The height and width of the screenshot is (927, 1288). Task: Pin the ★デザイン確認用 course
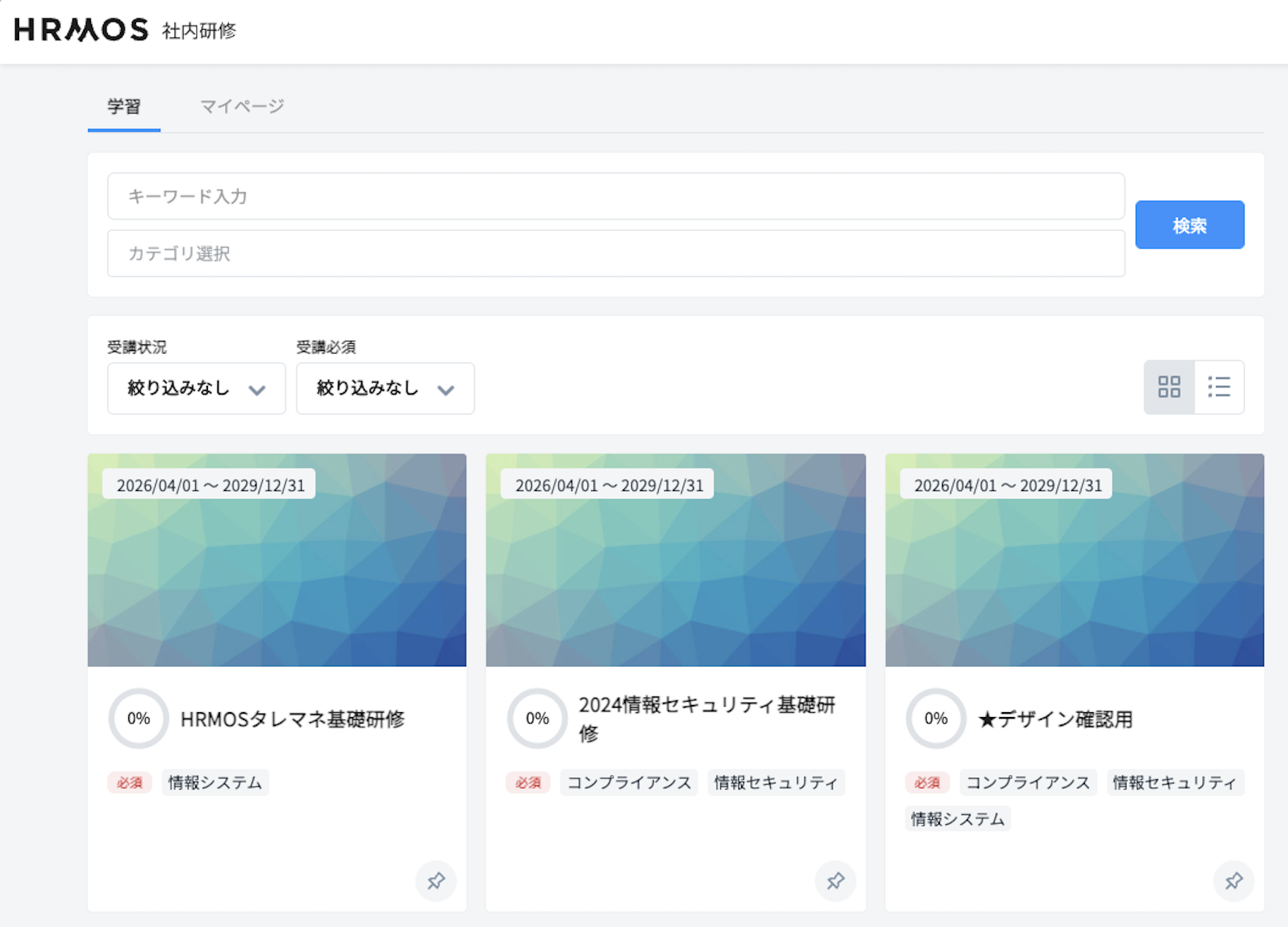[1234, 881]
